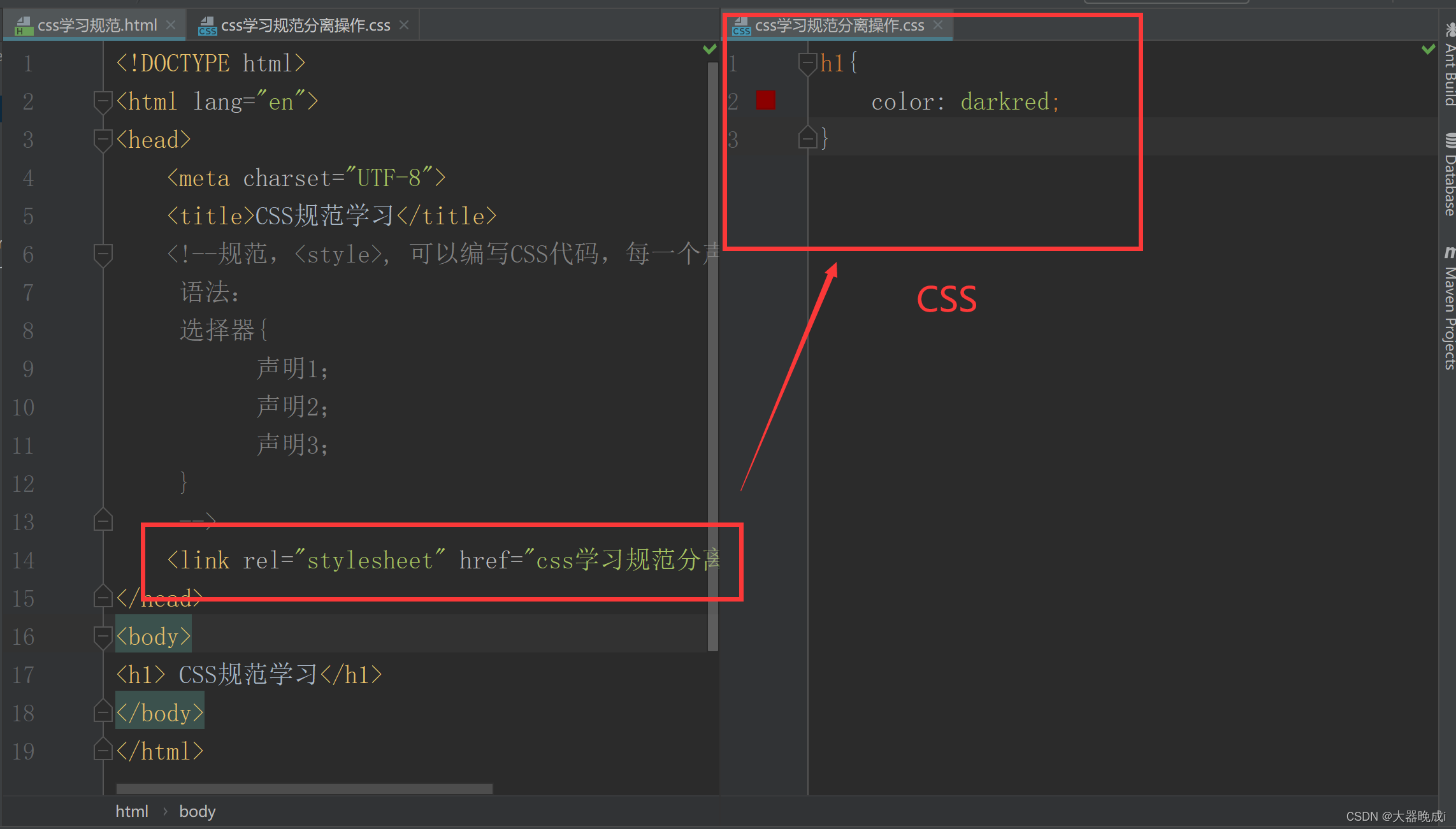Image resolution: width=1456 pixels, height=829 pixels.
Task: Click the closing </body> tag
Action: pyautogui.click(x=160, y=714)
